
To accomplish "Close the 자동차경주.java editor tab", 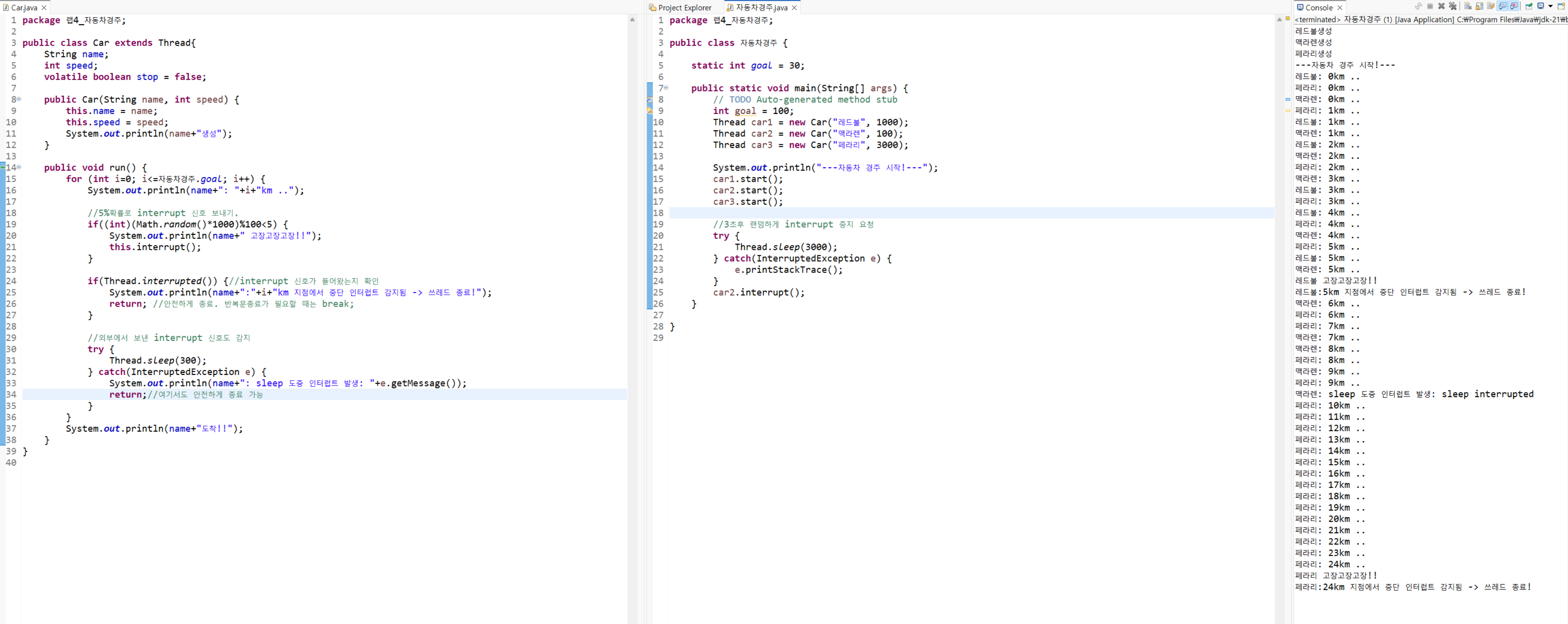I will [x=794, y=8].
